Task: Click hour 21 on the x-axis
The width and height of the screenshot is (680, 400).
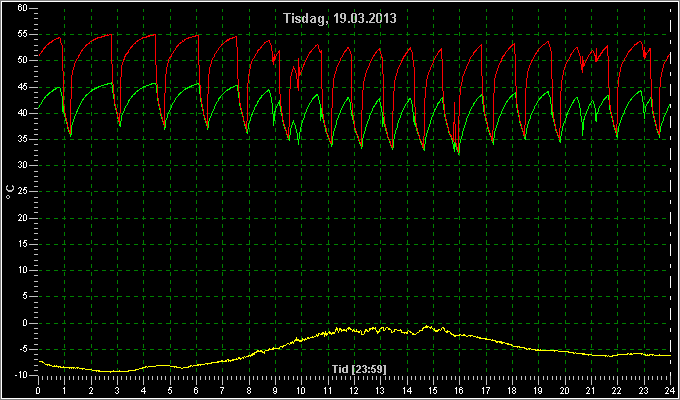Action: [x=590, y=390]
